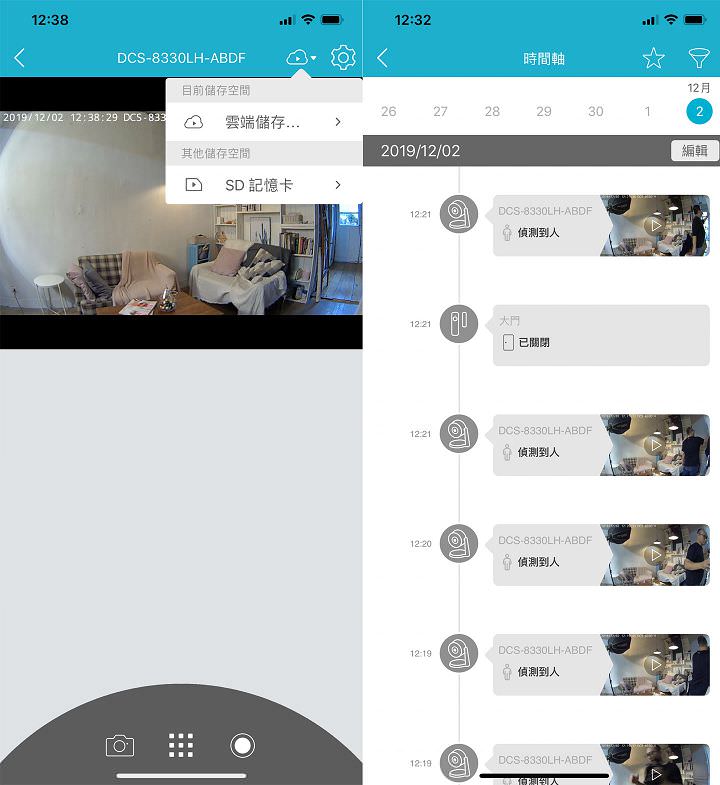Select highlighted date 2 in December
The image size is (720, 785).
tap(699, 111)
